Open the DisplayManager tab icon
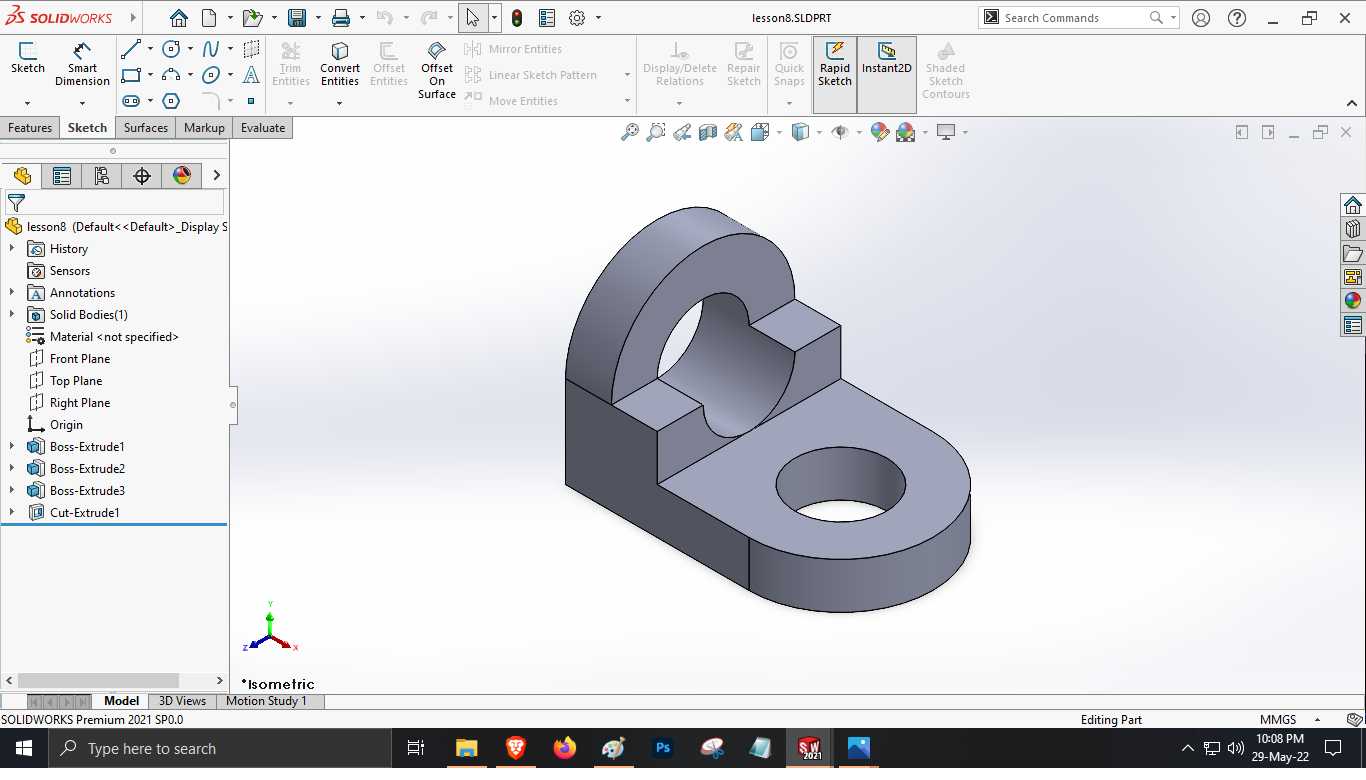1366x780 pixels. point(182,176)
